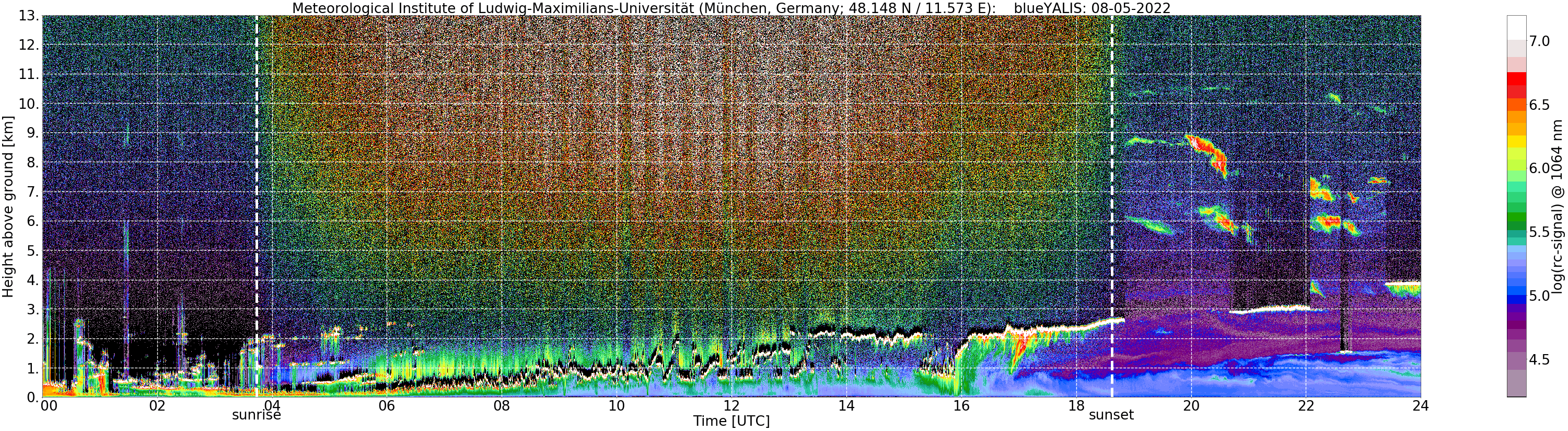Image resolution: width=1568 pixels, height=431 pixels.
Task: Click the 'sunrise' label below the time axis
Action: tap(256, 415)
